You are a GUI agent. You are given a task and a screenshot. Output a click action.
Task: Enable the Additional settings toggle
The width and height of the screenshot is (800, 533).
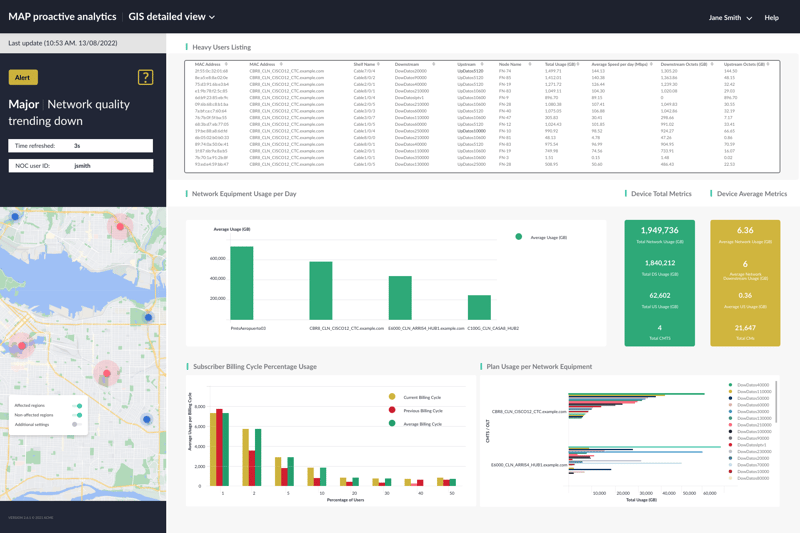pos(76,424)
